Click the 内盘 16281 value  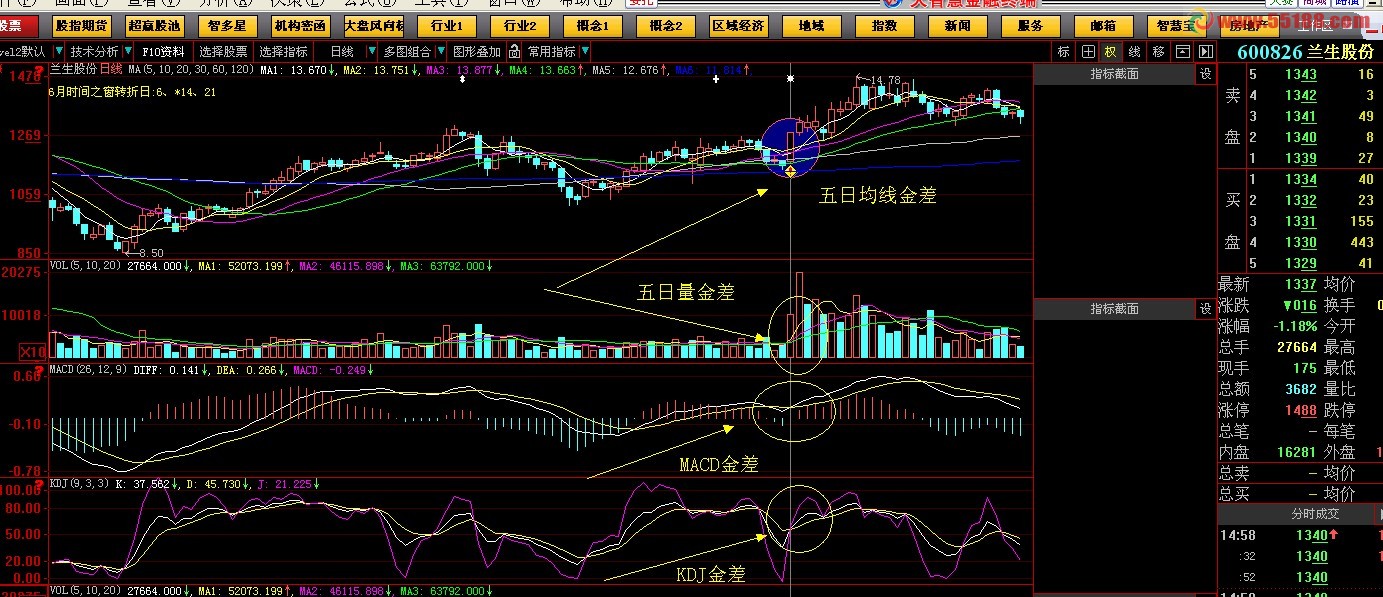pos(1298,452)
